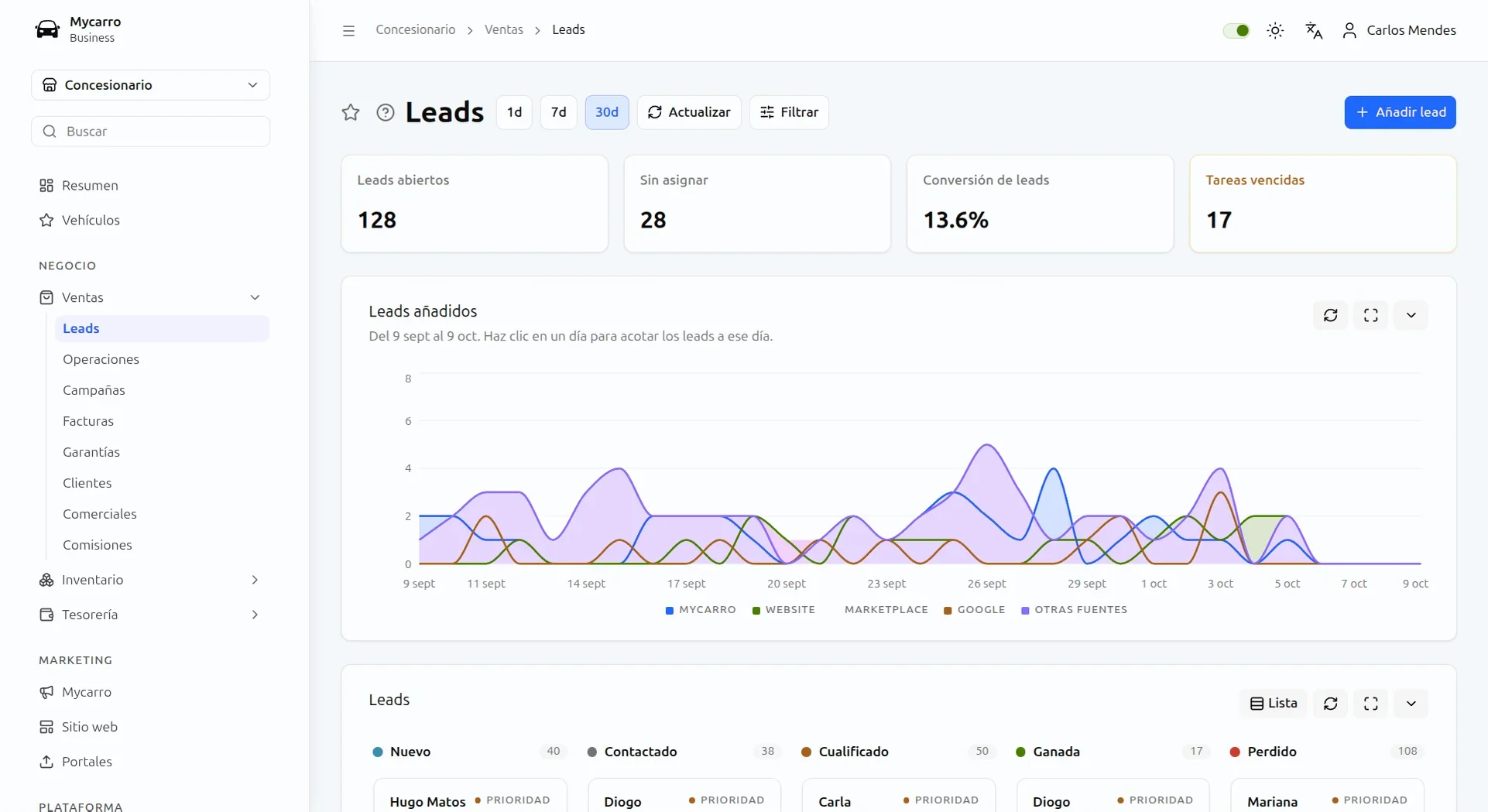Click the Sitio web layout icon
The height and width of the screenshot is (812, 1488).
pos(46,727)
